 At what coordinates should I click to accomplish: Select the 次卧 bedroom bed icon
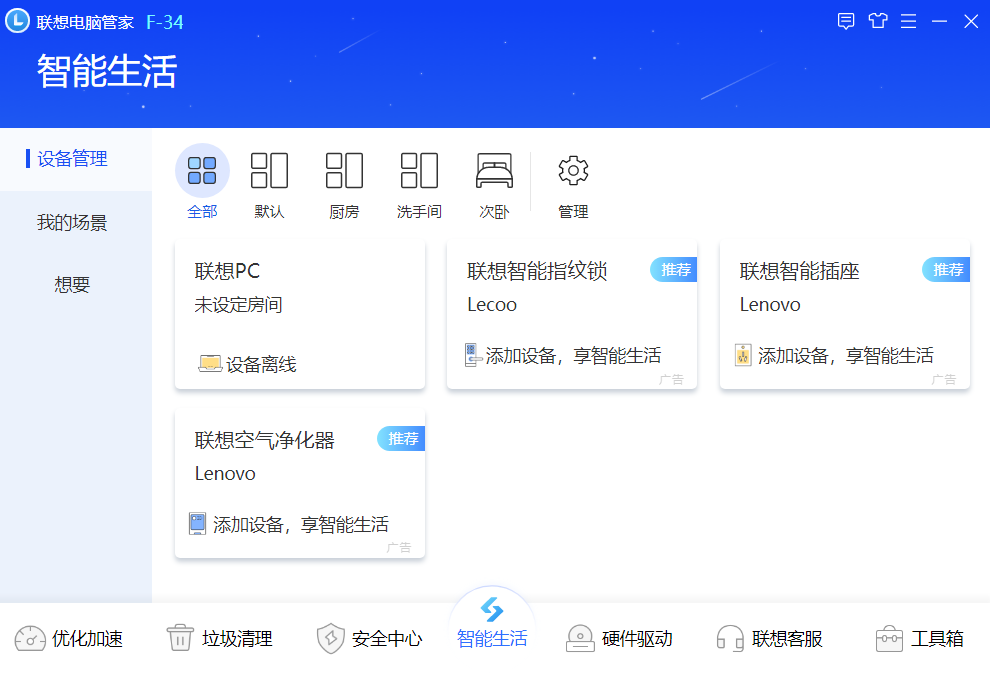[x=494, y=170]
